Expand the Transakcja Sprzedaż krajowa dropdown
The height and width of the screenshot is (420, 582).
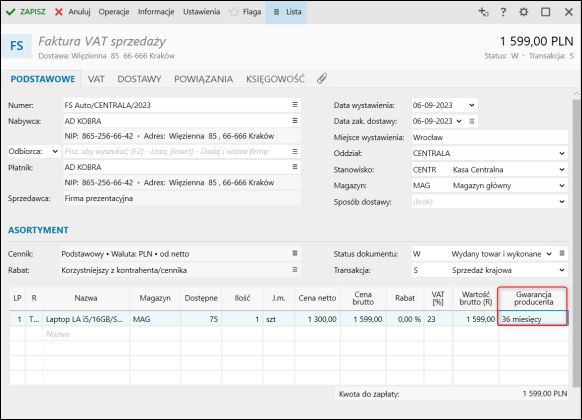562,270
